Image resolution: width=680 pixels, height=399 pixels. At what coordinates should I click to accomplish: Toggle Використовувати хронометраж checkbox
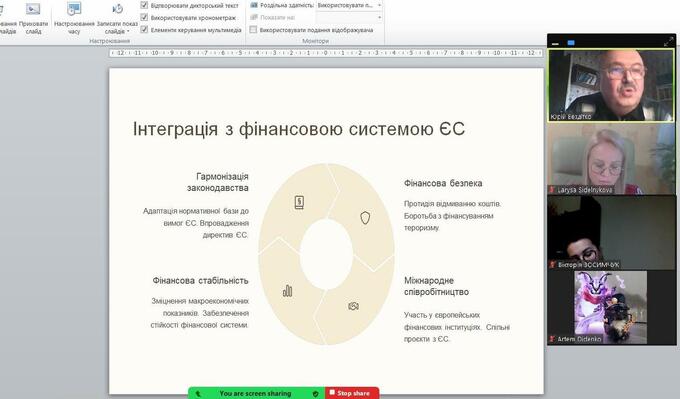tap(144, 17)
